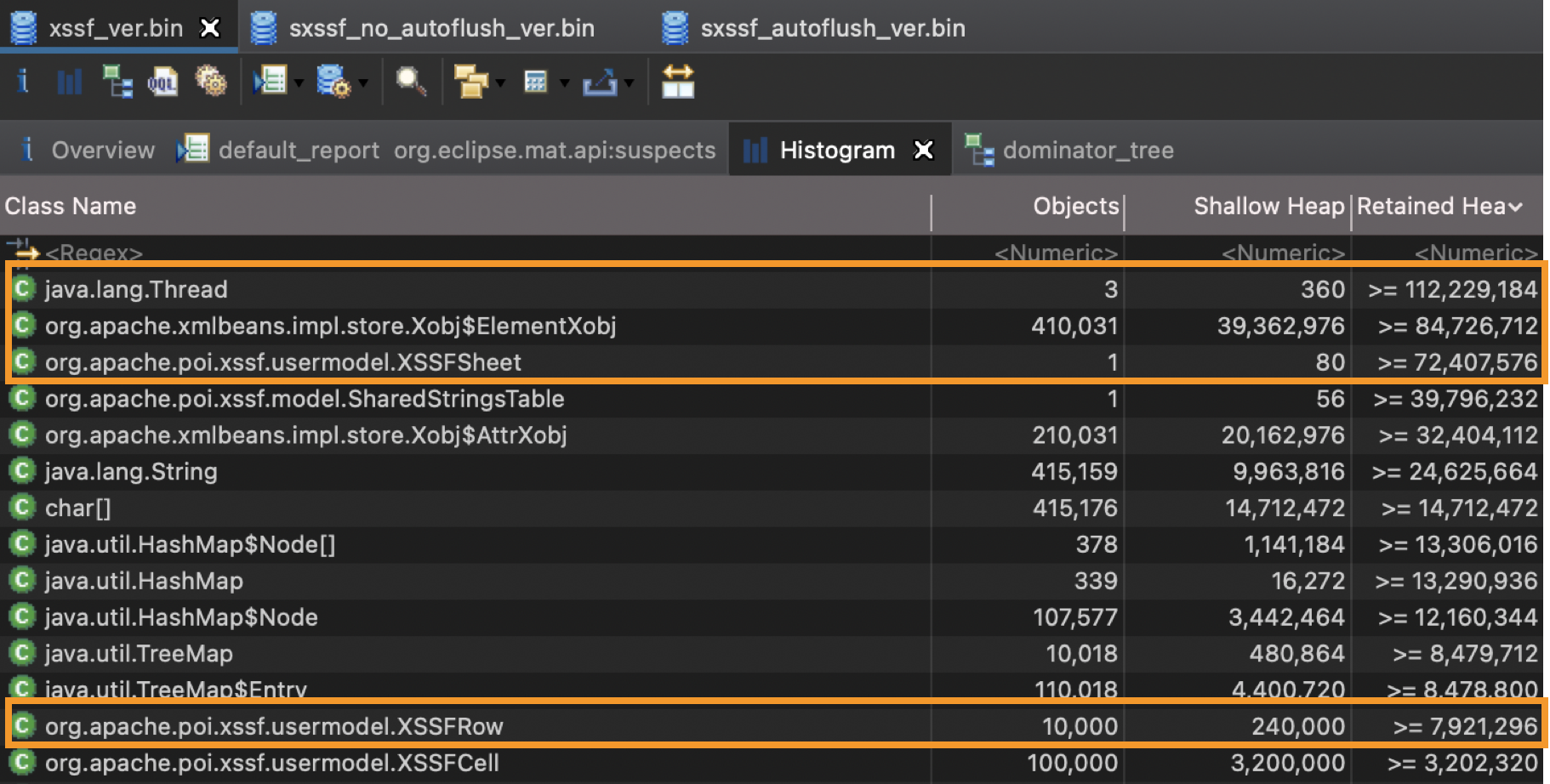Sort by the Class Name column header
This screenshot has height=784, width=1550.
(465, 207)
